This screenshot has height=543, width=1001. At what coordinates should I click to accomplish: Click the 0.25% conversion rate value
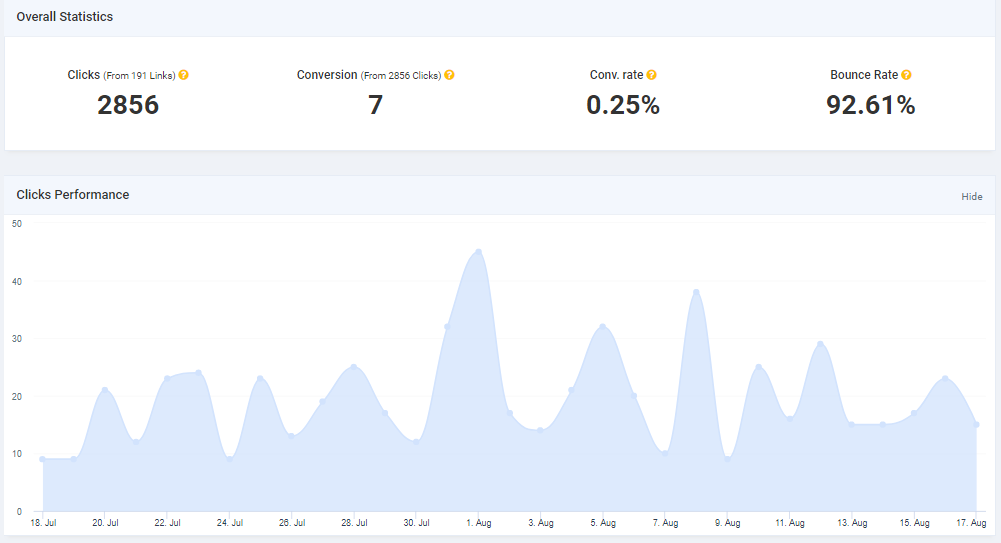coord(622,105)
